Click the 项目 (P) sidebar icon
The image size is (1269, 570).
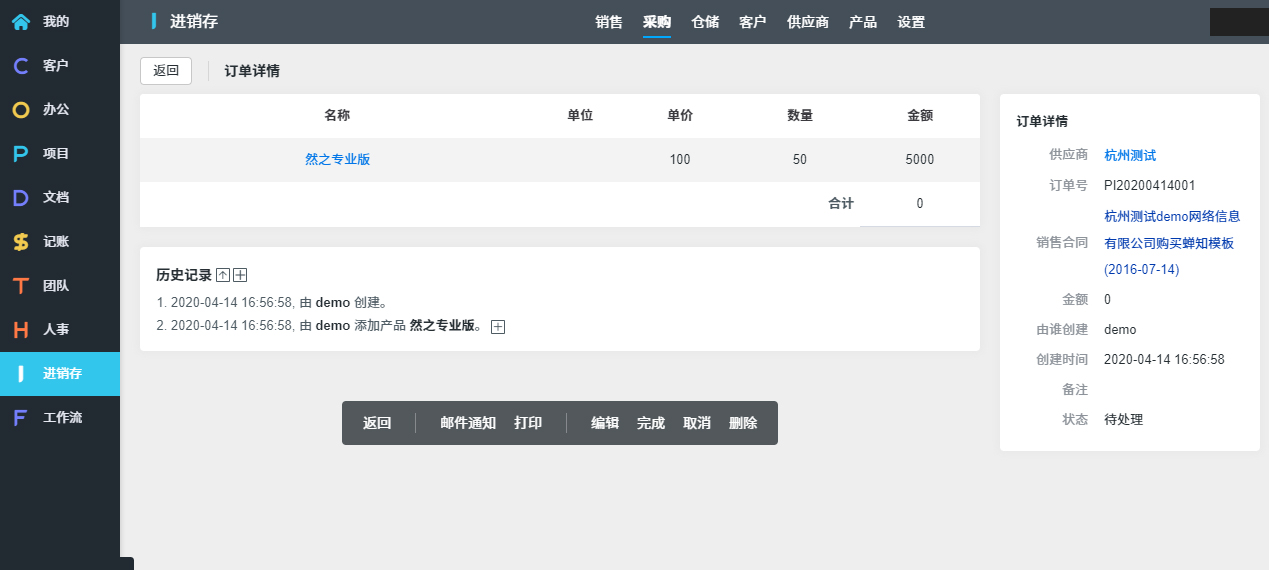20,154
